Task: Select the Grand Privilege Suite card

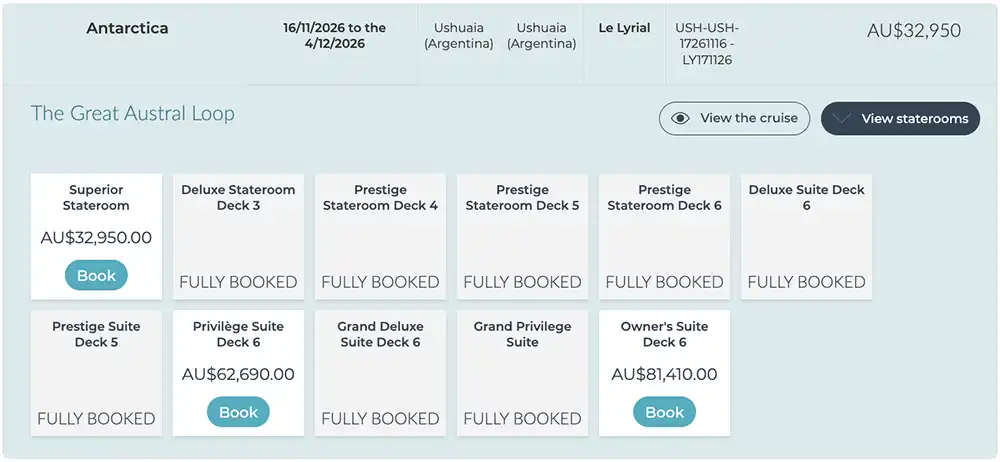Action: point(522,373)
